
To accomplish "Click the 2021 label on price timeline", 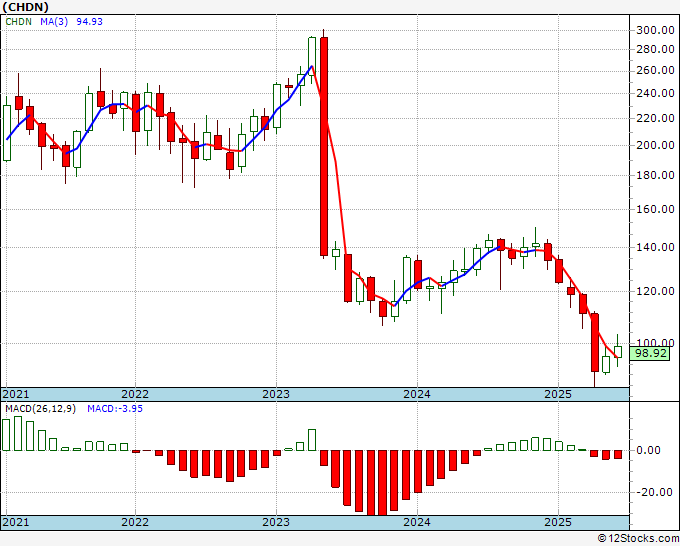I will click(x=16, y=394).
